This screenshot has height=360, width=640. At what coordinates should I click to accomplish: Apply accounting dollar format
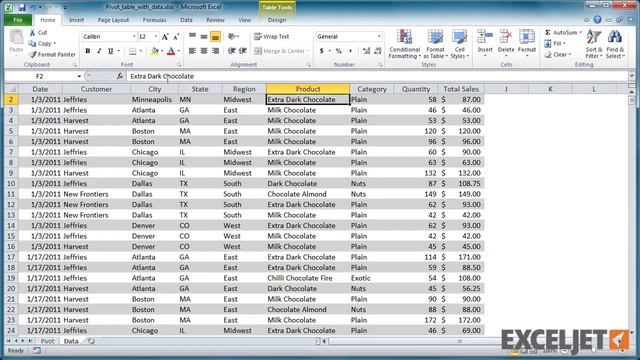point(322,51)
